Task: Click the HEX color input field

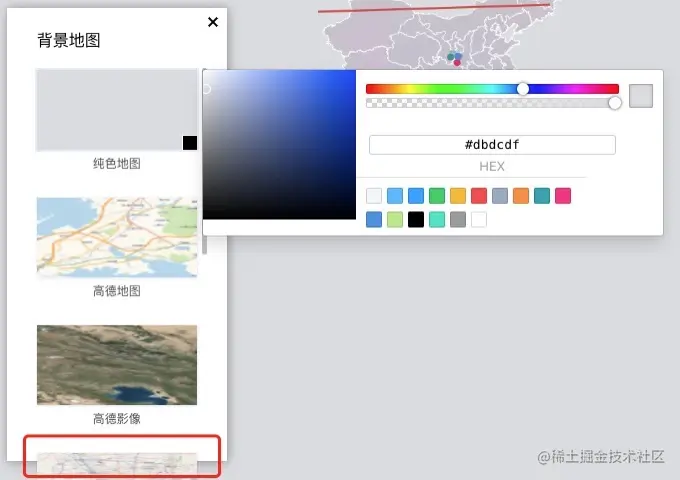Action: (x=492, y=145)
